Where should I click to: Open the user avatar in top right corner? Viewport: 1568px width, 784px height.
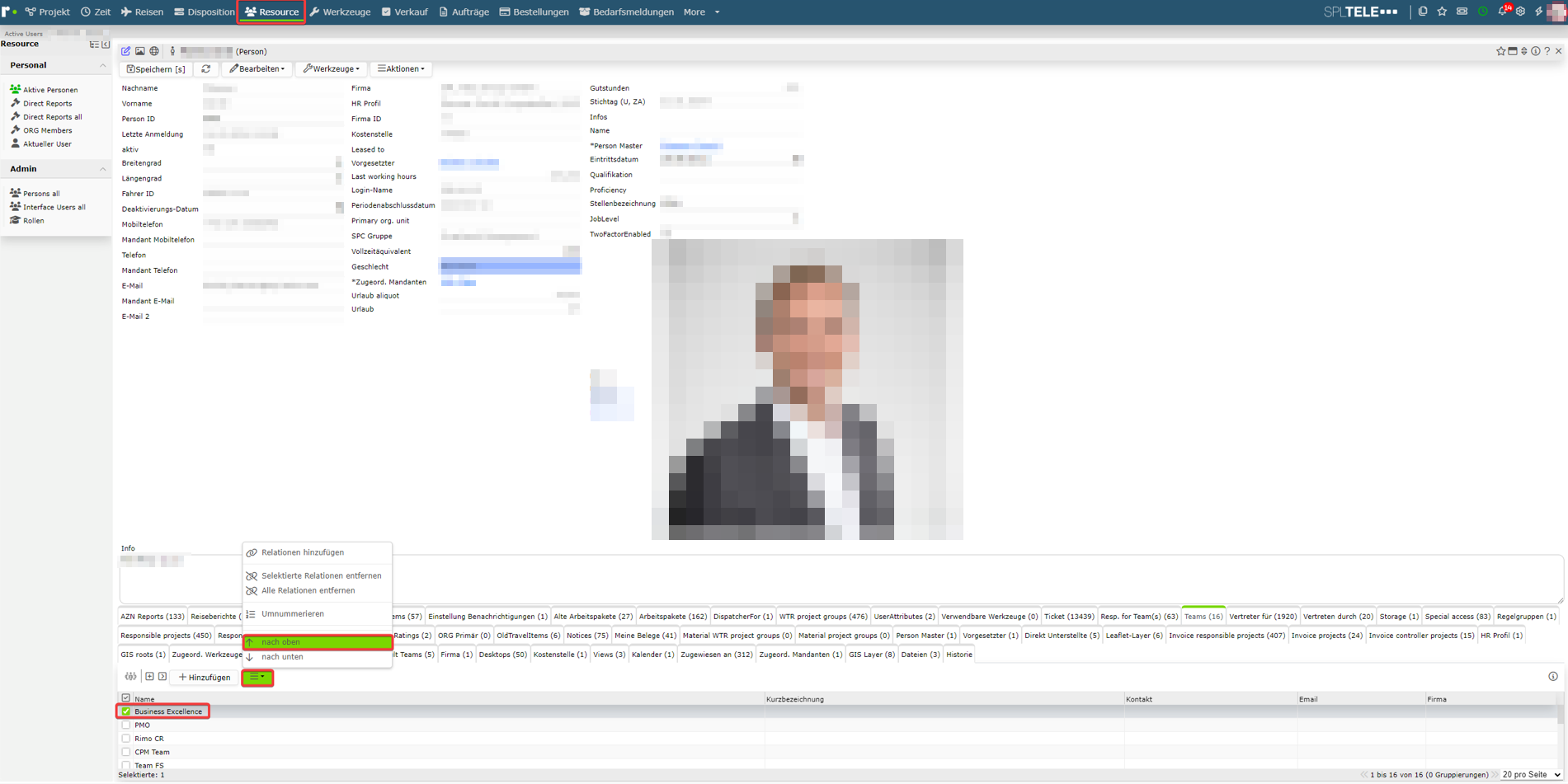[1556, 12]
